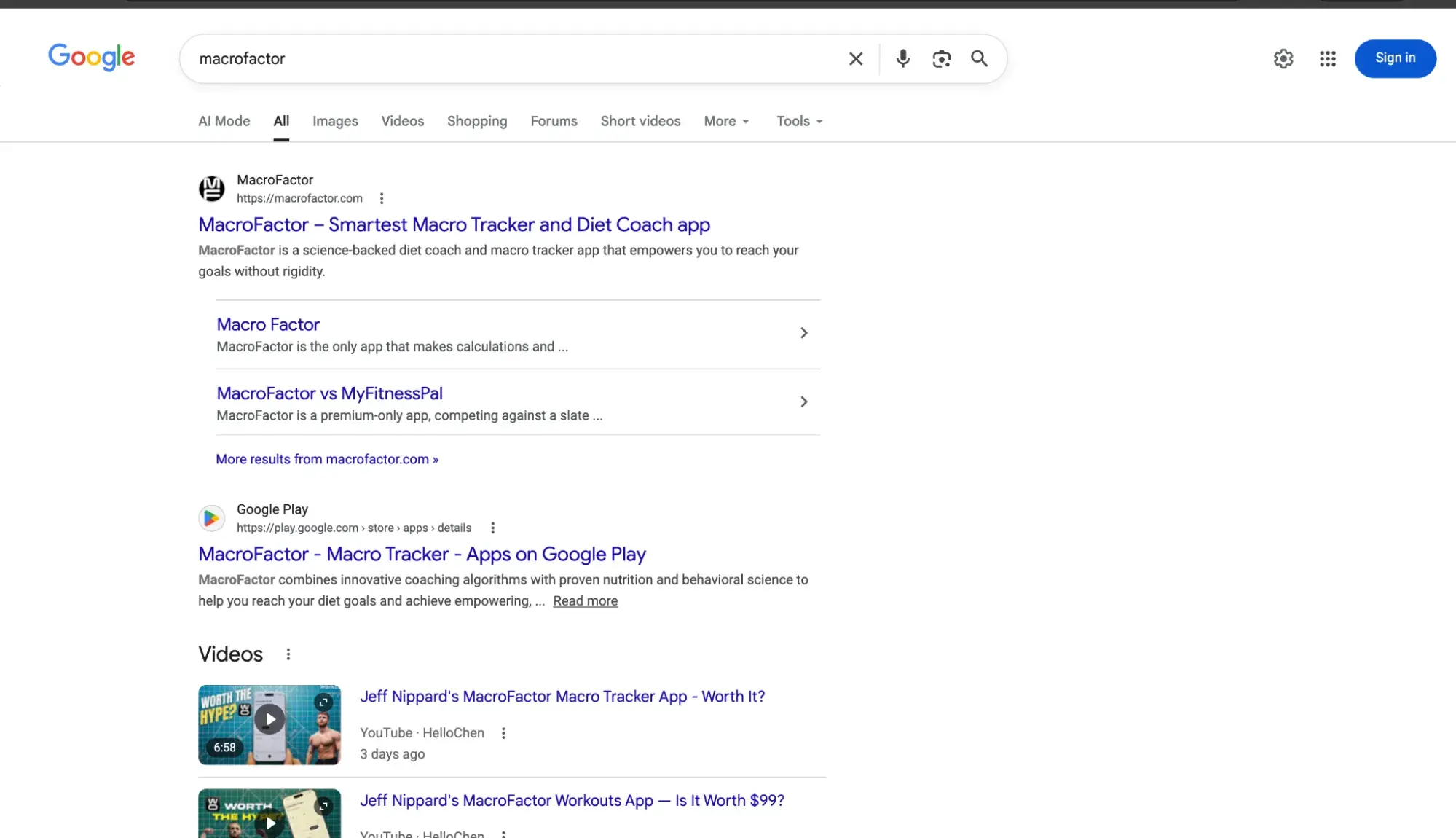
Task: Switch to AI Mode tab
Action: click(224, 121)
